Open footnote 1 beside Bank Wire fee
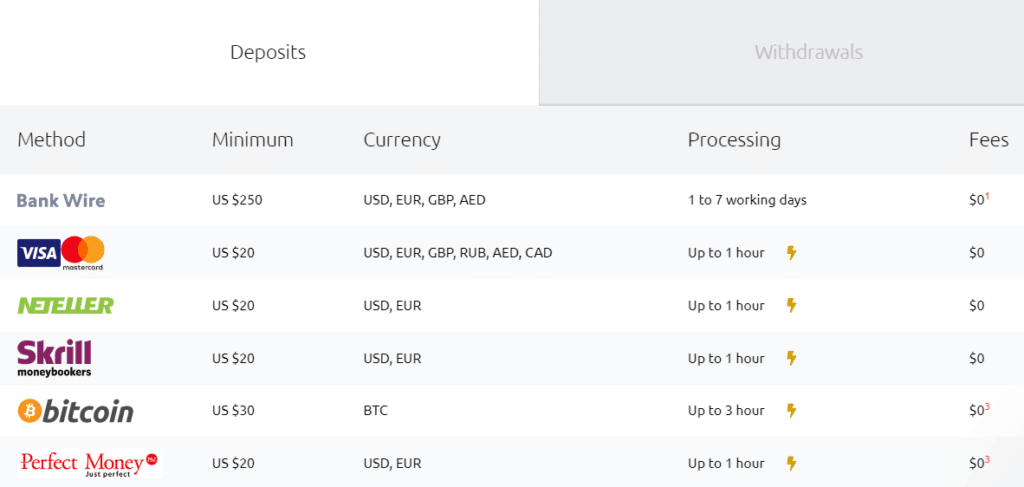This screenshot has width=1024, height=487. 988,196
